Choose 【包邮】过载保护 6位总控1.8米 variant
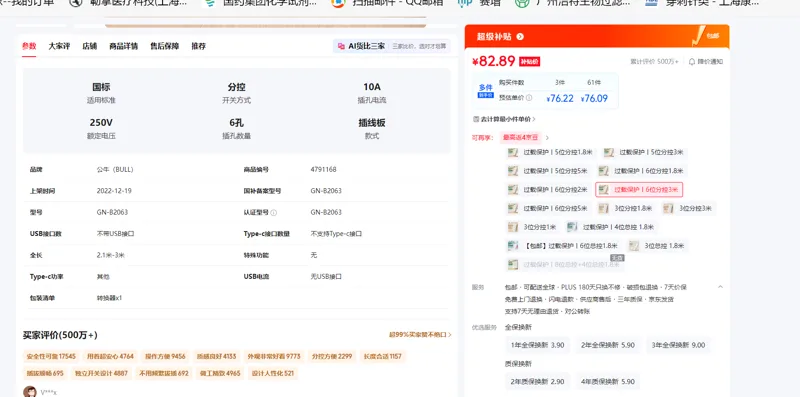This screenshot has height=397, width=800. [564, 246]
